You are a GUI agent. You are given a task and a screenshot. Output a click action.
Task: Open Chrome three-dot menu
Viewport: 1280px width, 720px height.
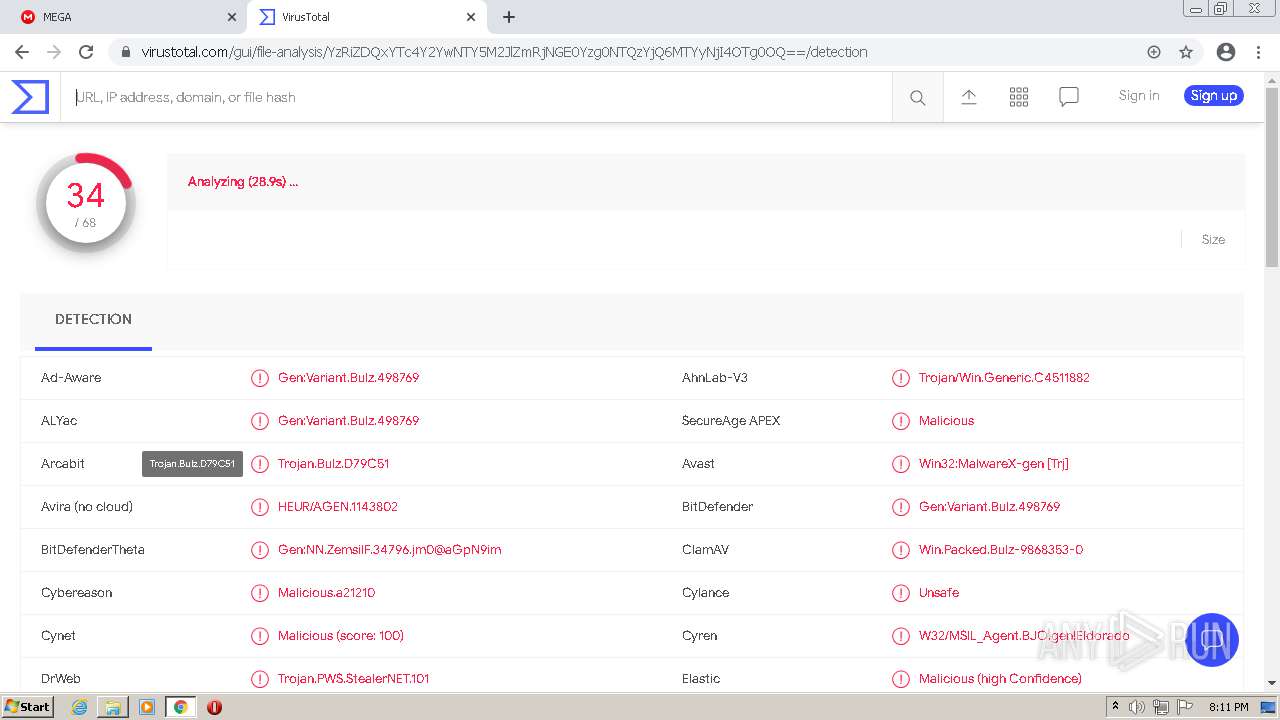tap(1260, 52)
